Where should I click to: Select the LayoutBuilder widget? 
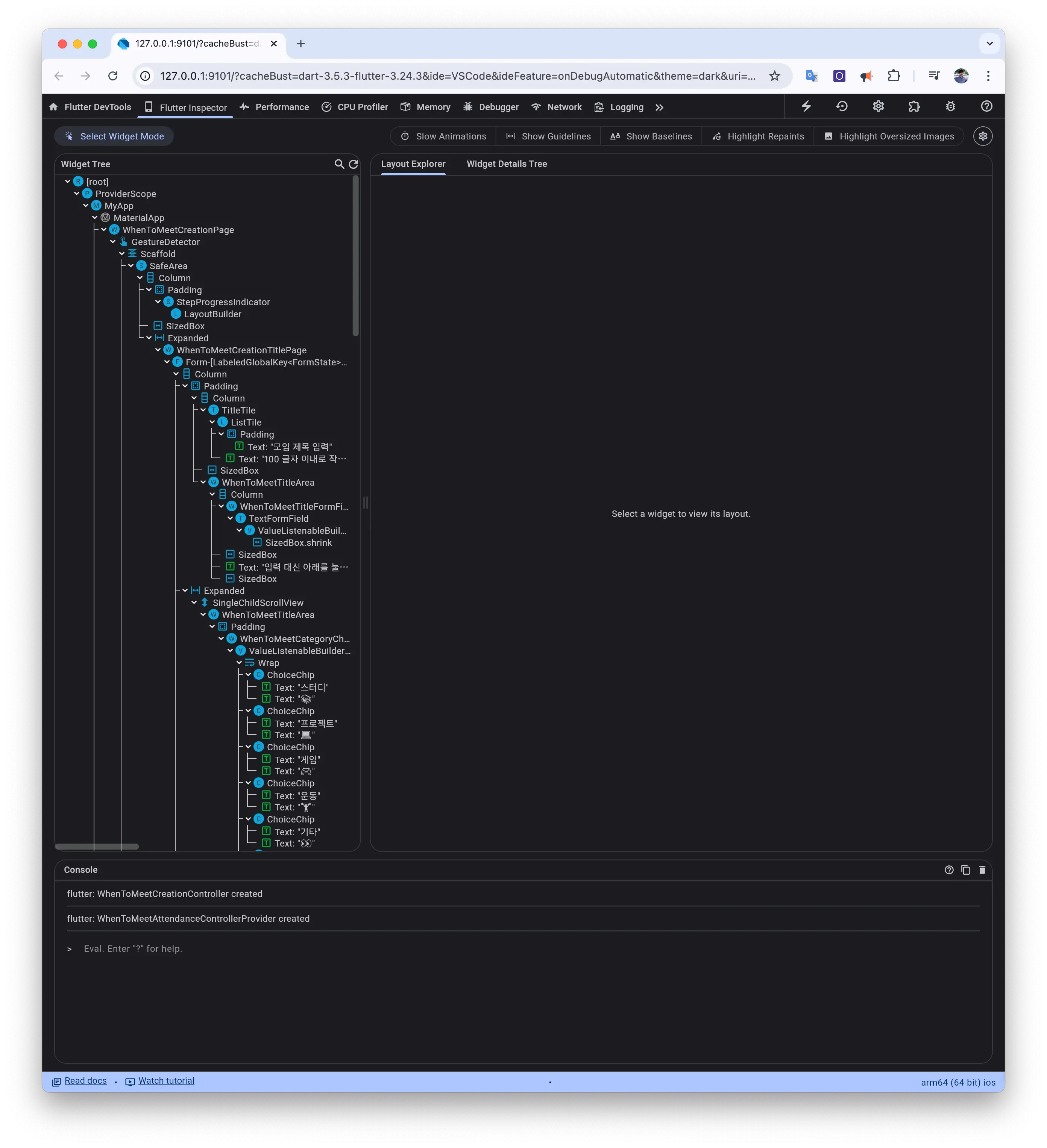212,314
